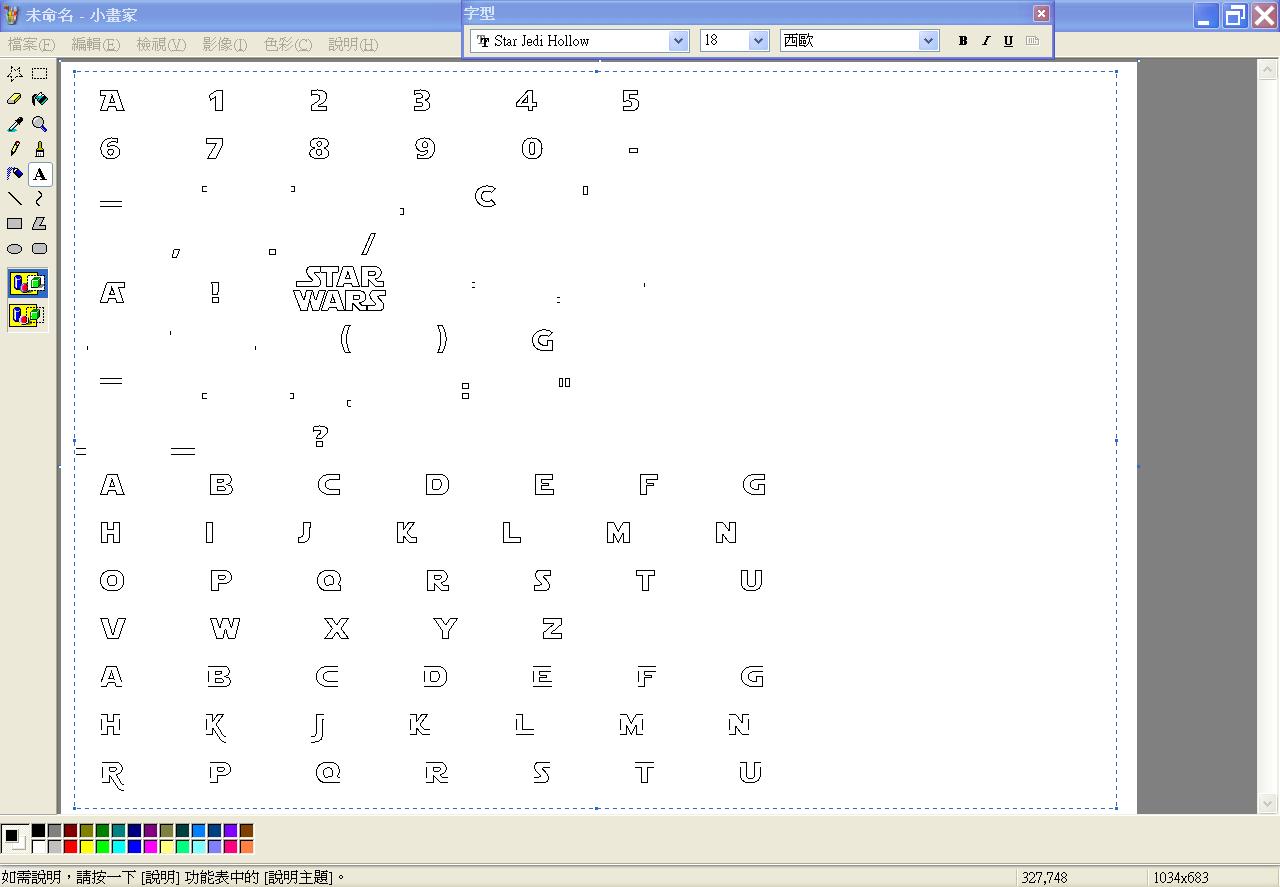Pick the violet color swatch

coord(230,831)
